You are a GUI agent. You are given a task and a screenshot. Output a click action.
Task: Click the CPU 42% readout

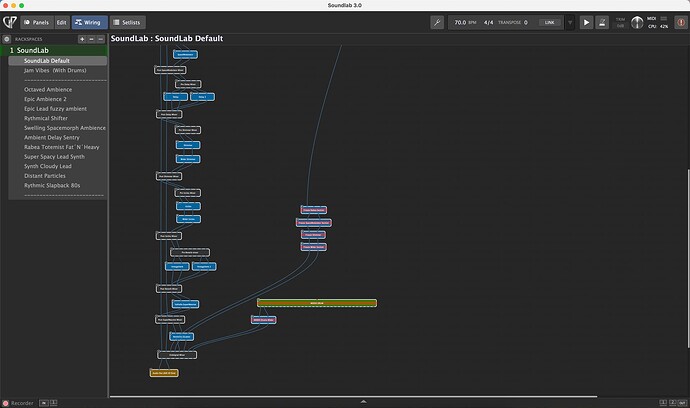point(658,26)
